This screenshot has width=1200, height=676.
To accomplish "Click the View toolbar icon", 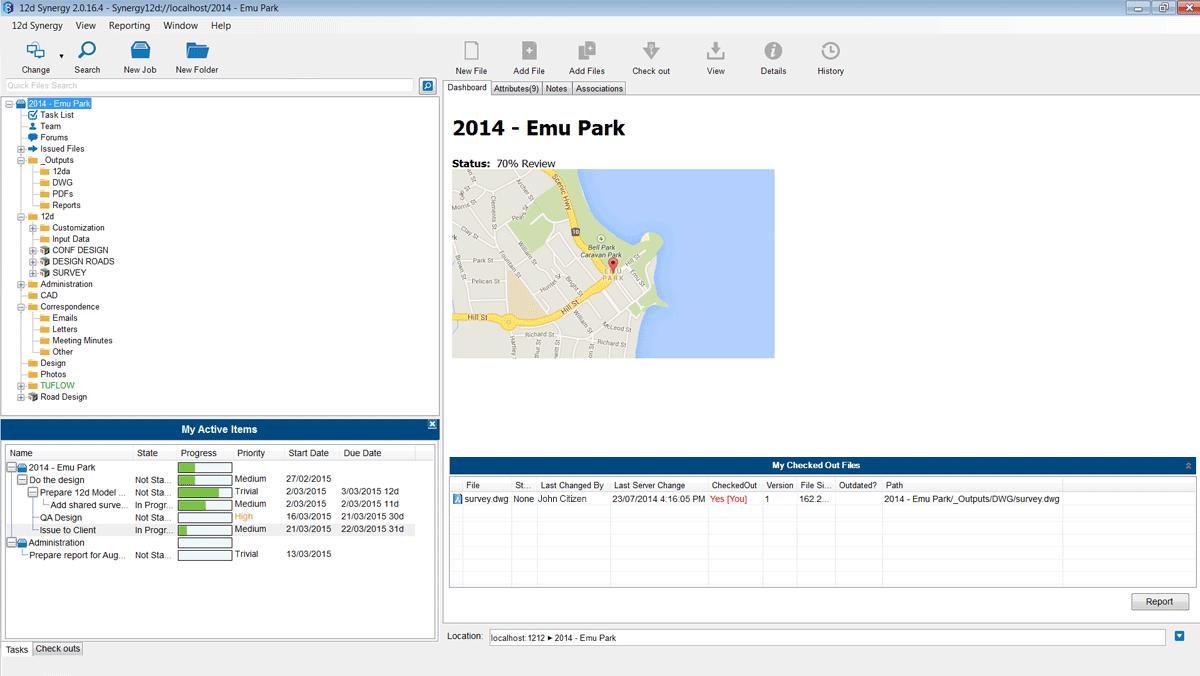I will (716, 51).
